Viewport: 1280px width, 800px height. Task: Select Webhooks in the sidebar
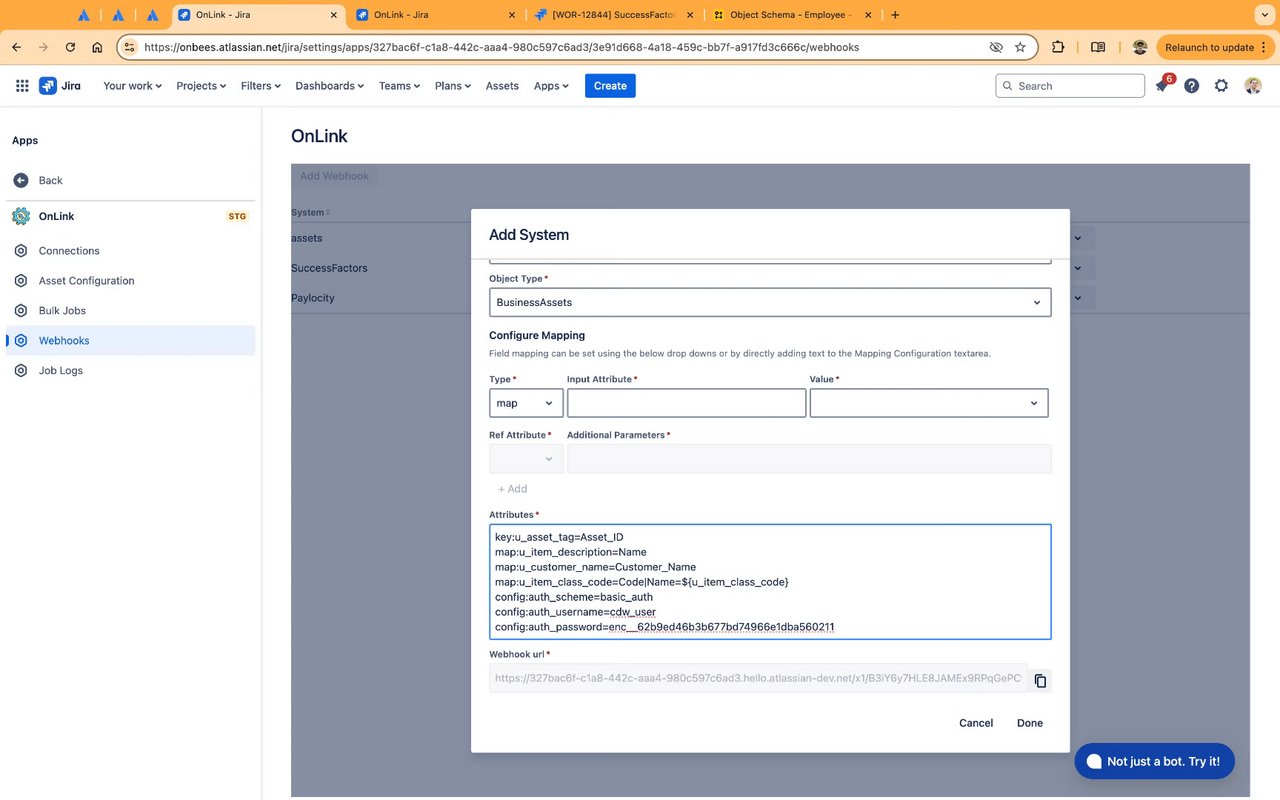click(131, 341)
